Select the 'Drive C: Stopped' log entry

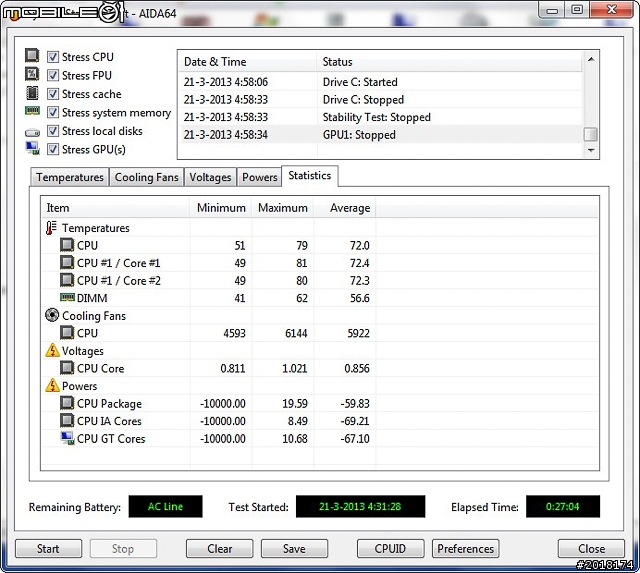point(380,100)
